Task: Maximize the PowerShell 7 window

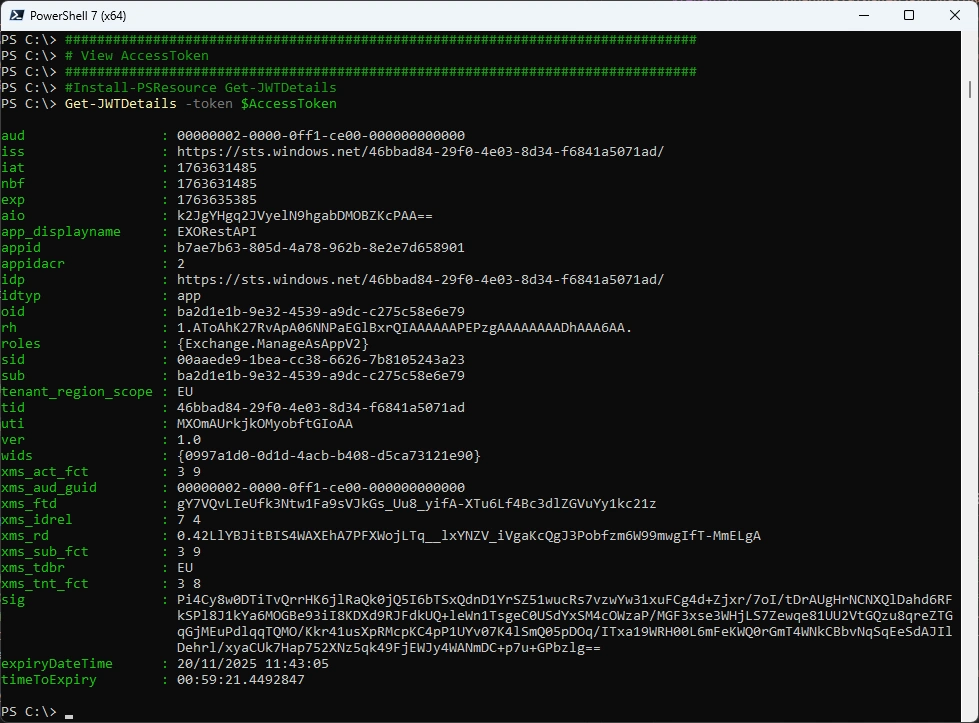Action: (909, 15)
